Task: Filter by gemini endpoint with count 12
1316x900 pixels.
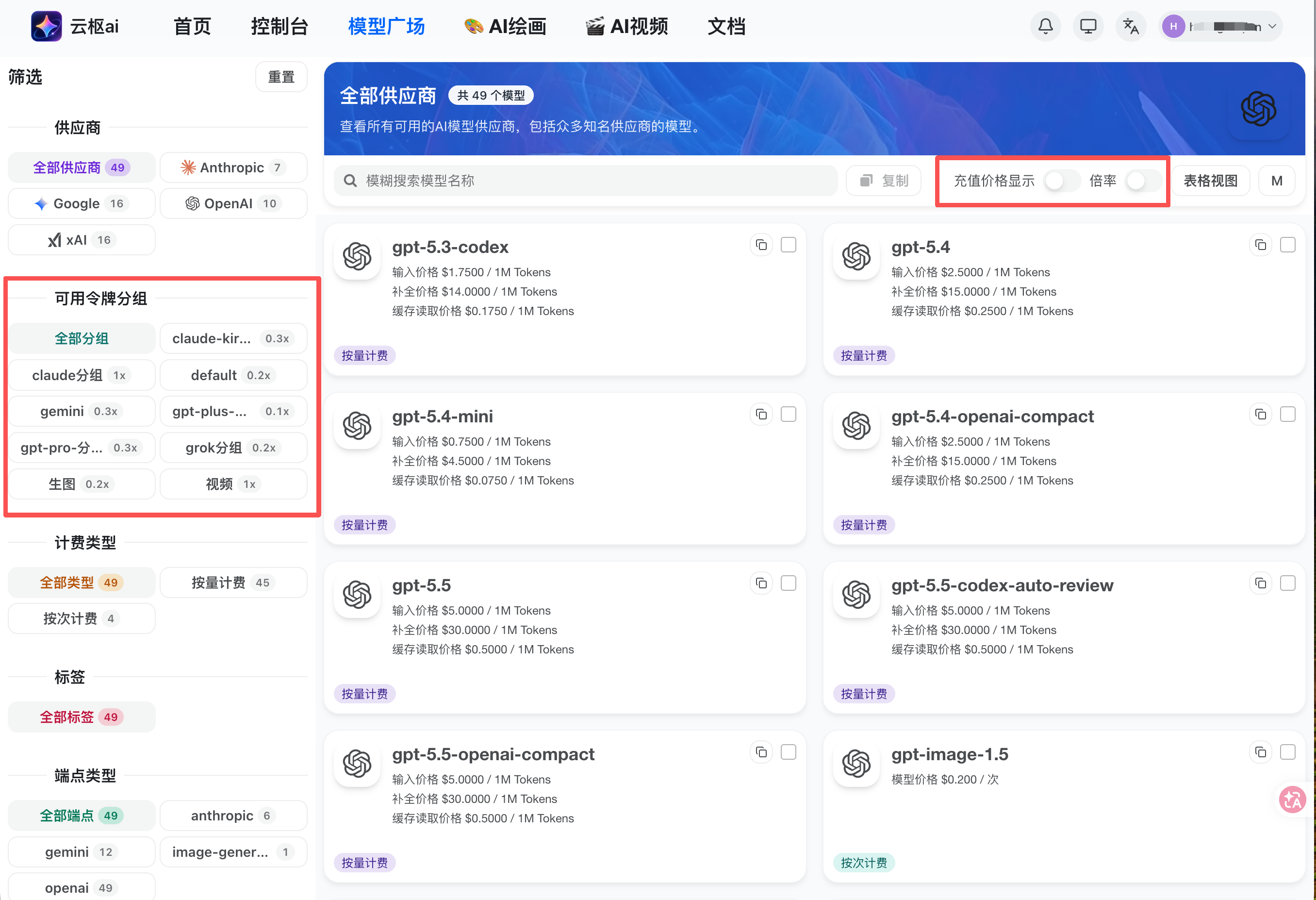Action: [82, 852]
